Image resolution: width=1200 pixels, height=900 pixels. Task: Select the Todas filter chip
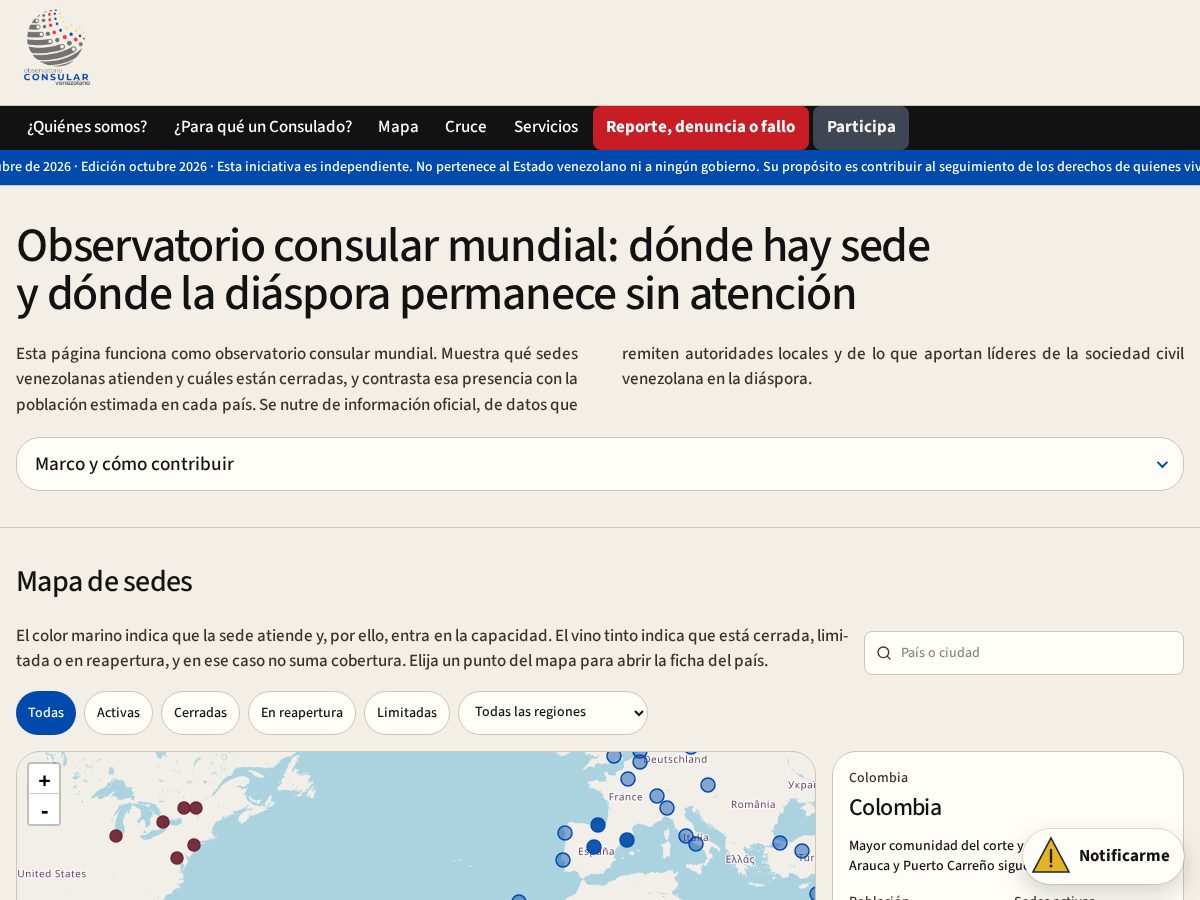[46, 713]
